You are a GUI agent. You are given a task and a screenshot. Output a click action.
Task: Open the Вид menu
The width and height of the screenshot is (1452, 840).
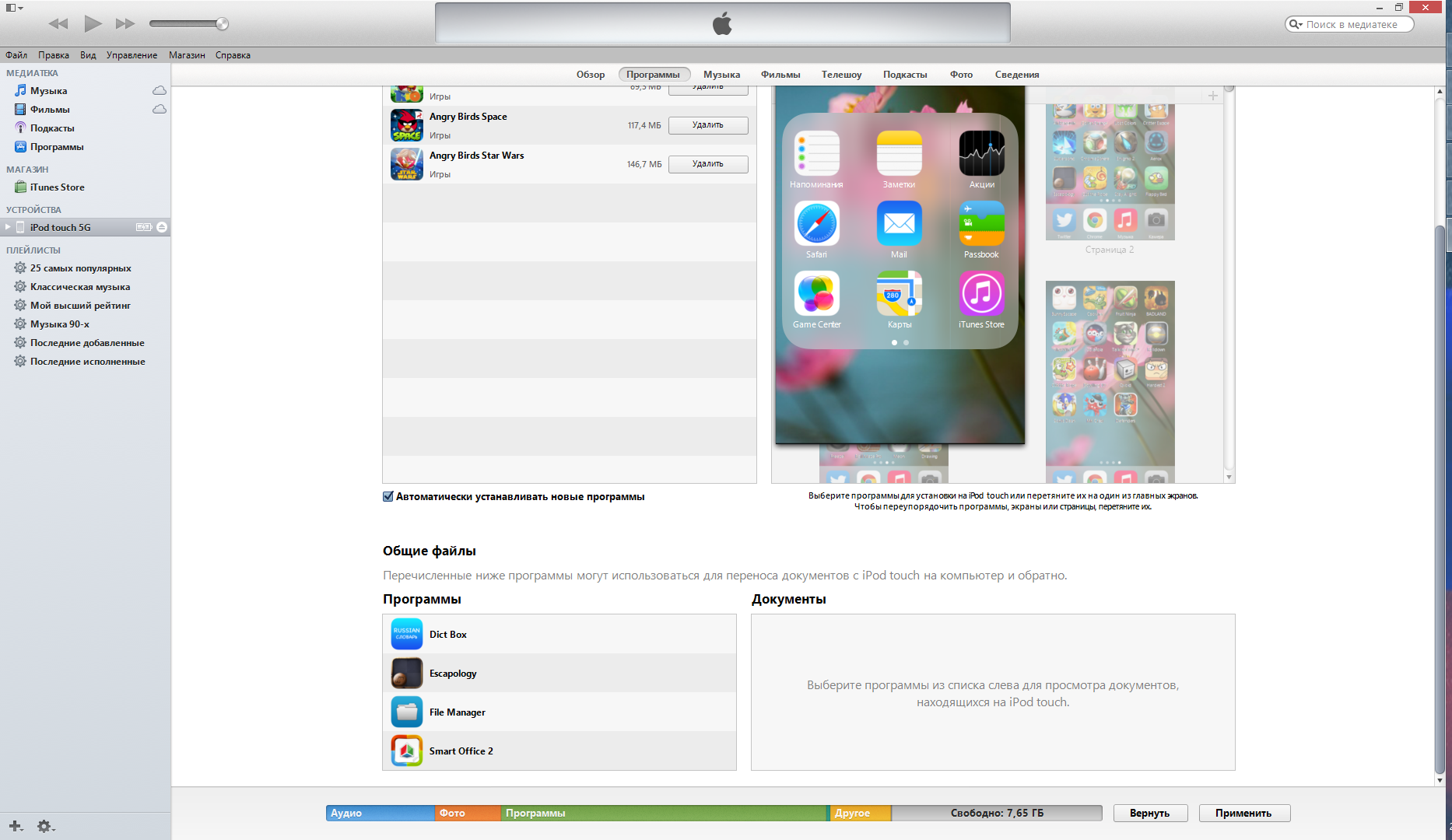[x=88, y=55]
